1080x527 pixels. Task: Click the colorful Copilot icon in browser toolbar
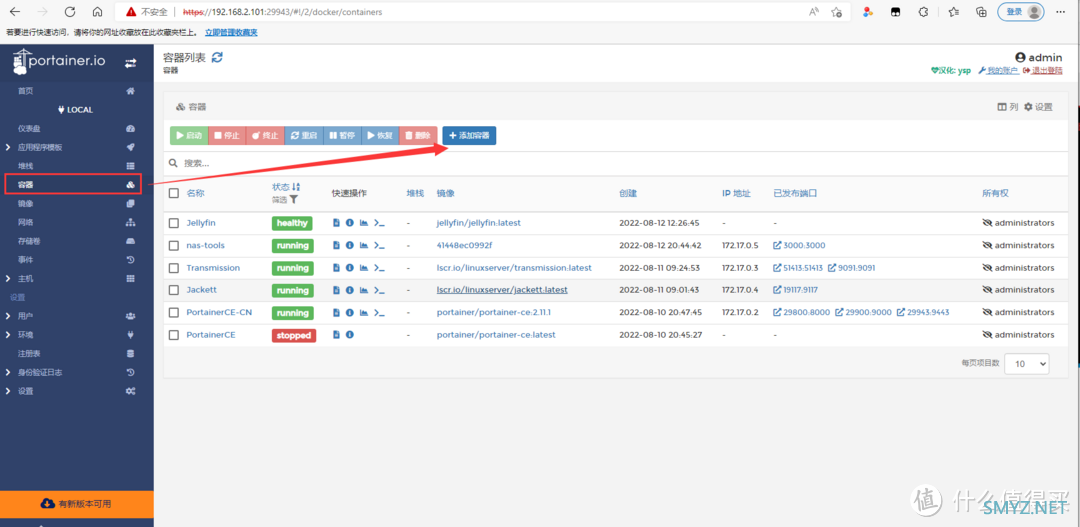coord(868,12)
